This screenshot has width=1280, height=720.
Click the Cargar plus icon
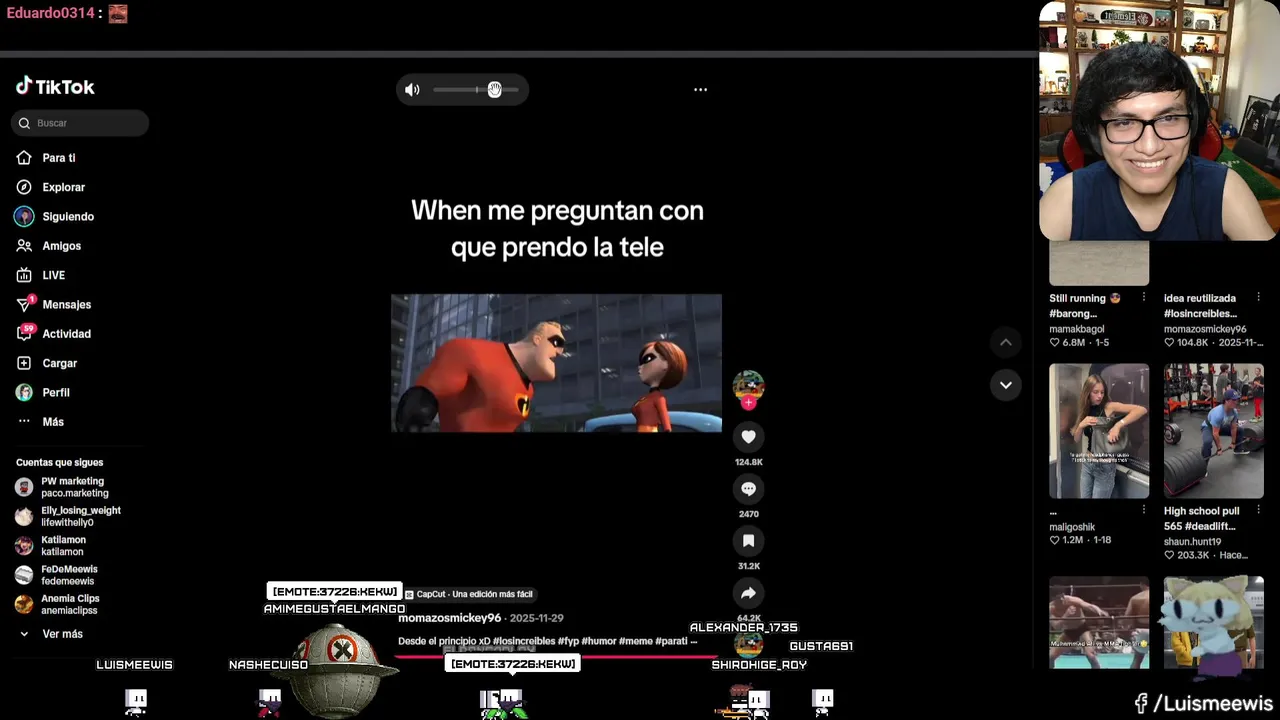[x=24, y=363]
